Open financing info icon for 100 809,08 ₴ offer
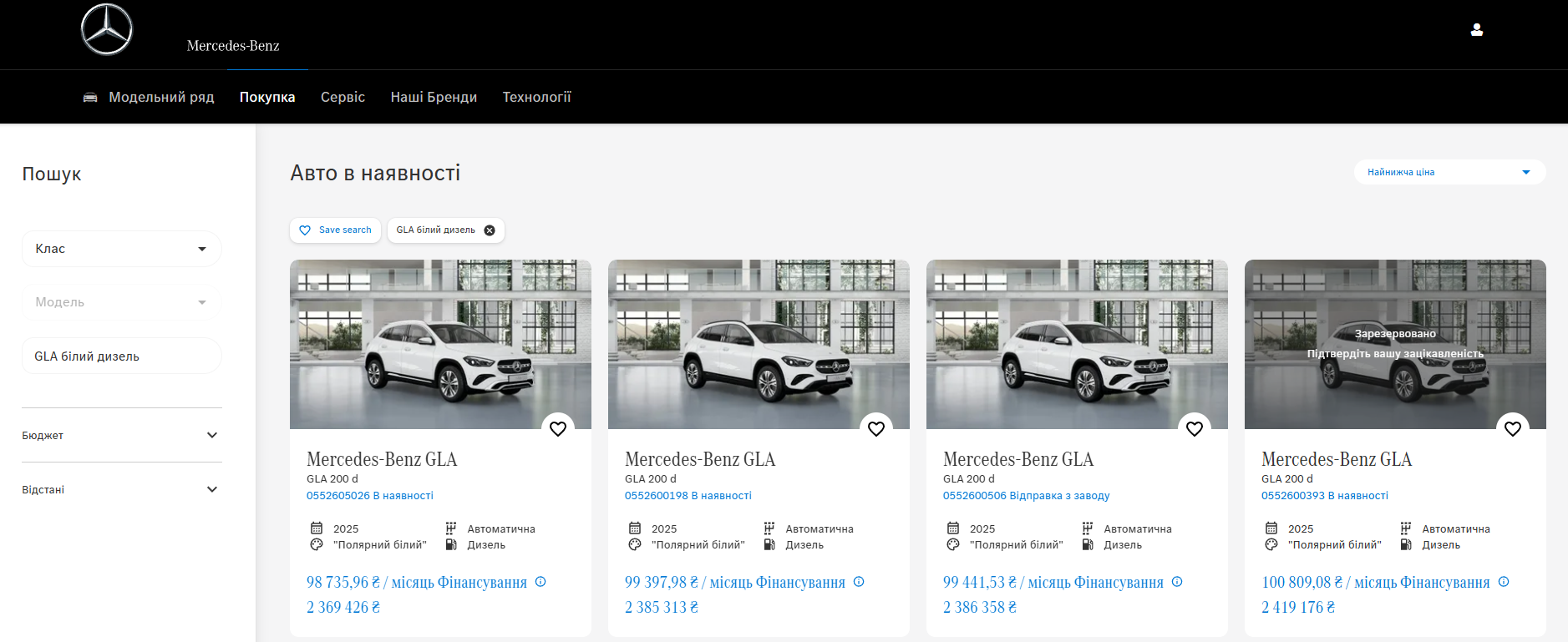This screenshot has height=642, width=1568. [1504, 582]
